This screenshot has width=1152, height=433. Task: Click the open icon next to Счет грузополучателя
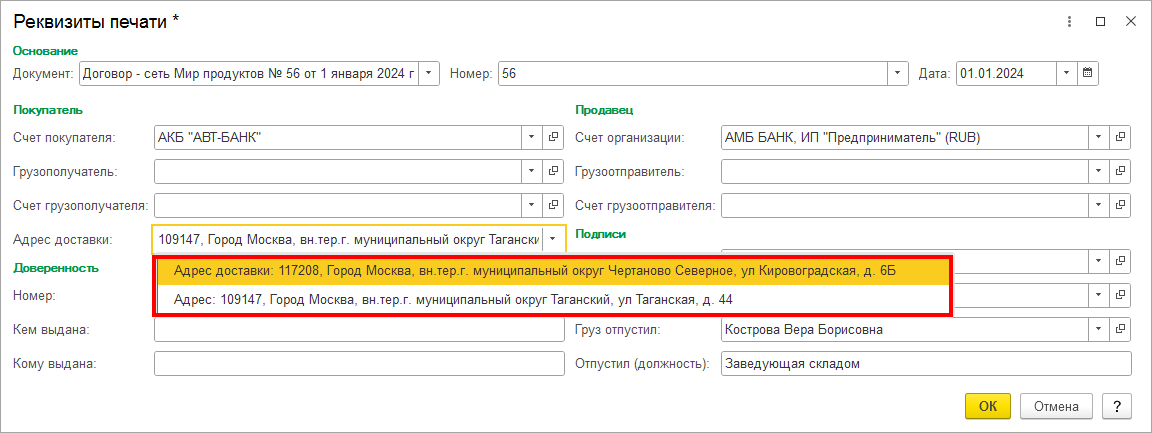tap(555, 206)
